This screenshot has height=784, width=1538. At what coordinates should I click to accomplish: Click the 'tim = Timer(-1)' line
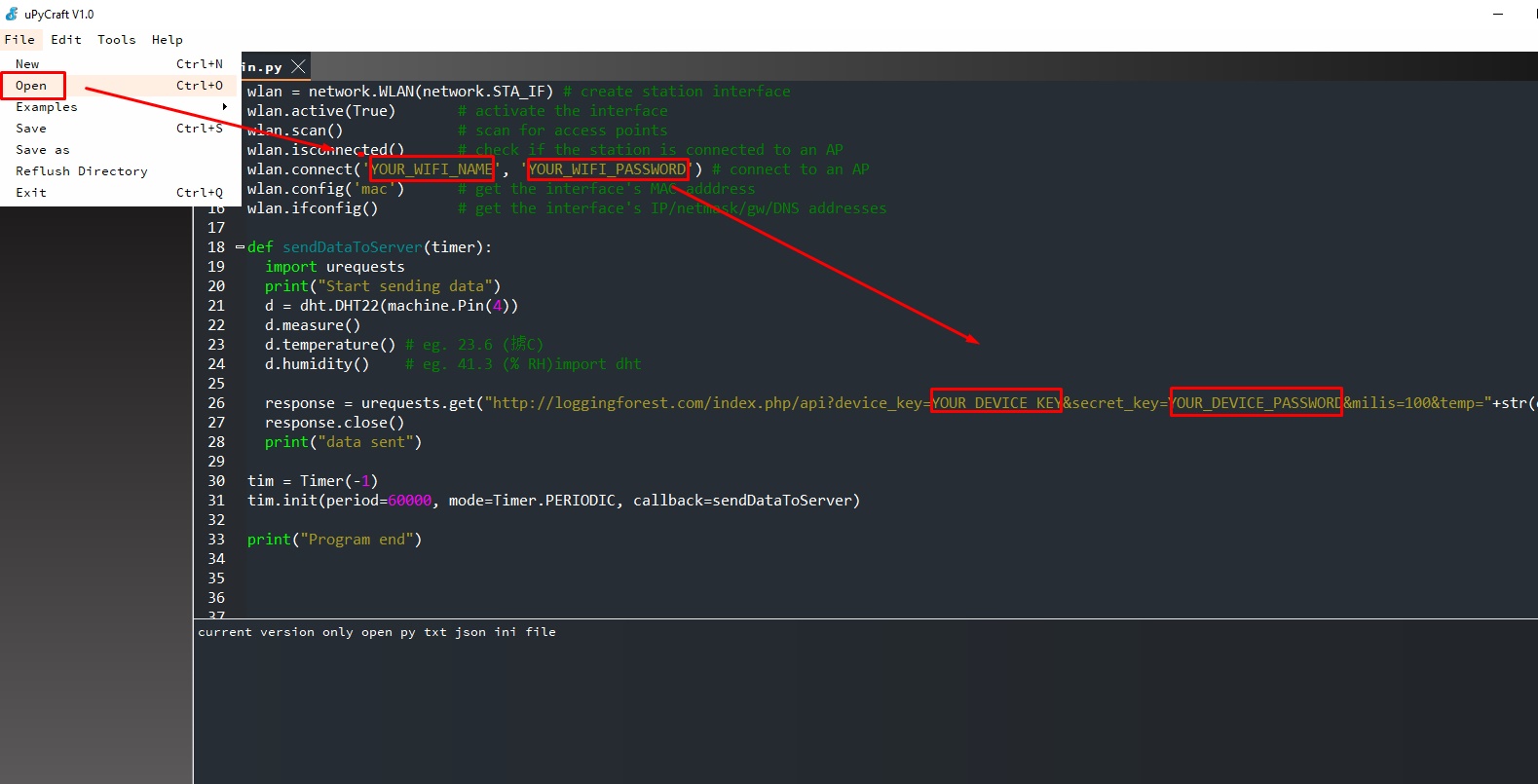point(313,481)
